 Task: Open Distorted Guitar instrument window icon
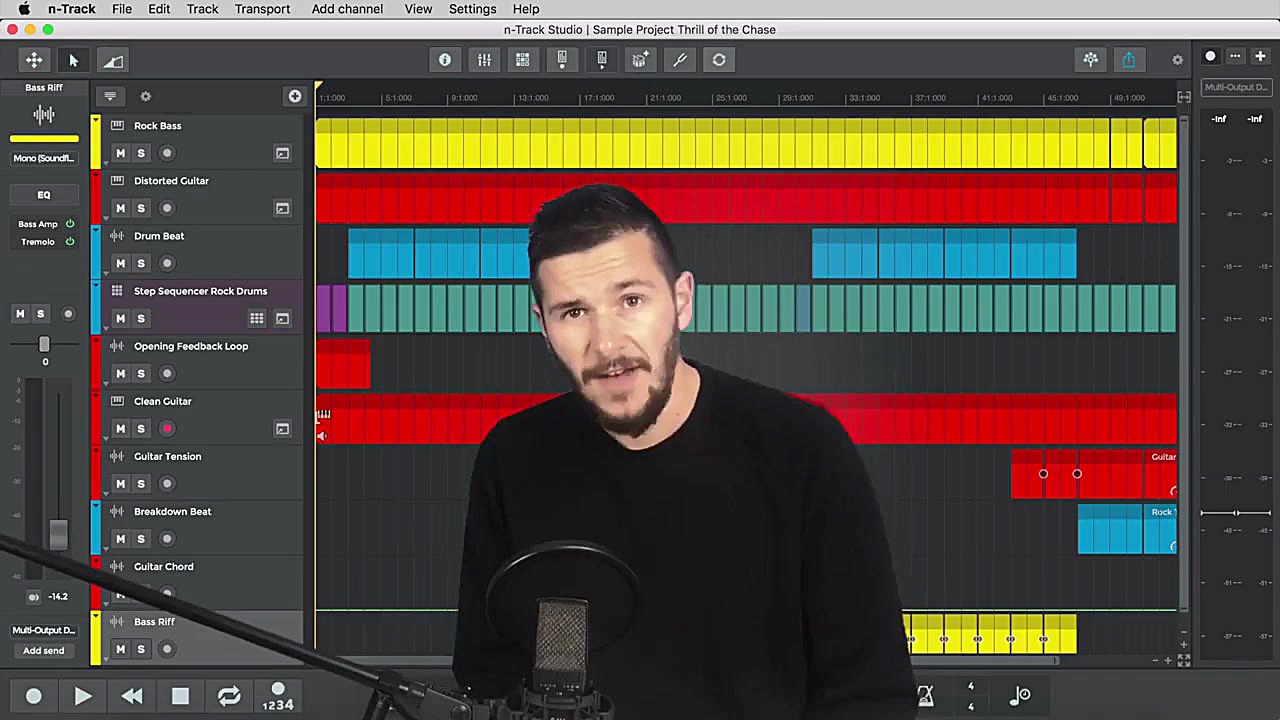282,208
